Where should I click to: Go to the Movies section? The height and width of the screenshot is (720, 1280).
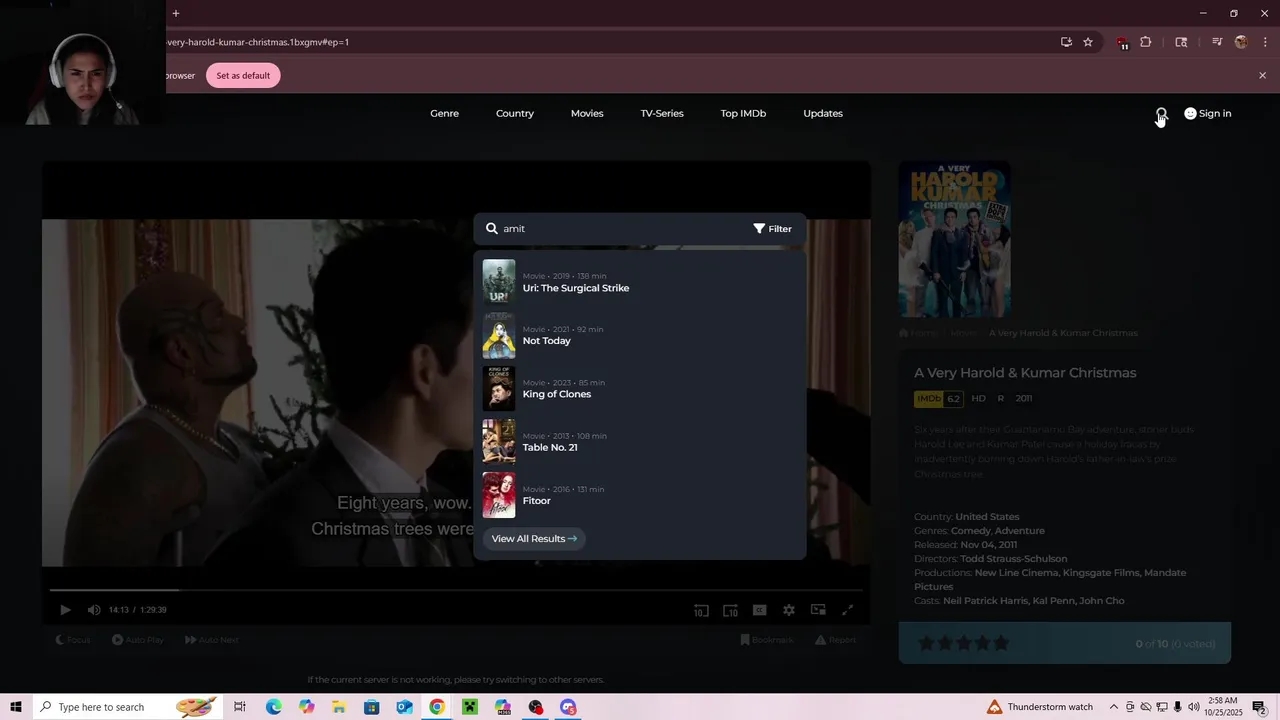587,113
